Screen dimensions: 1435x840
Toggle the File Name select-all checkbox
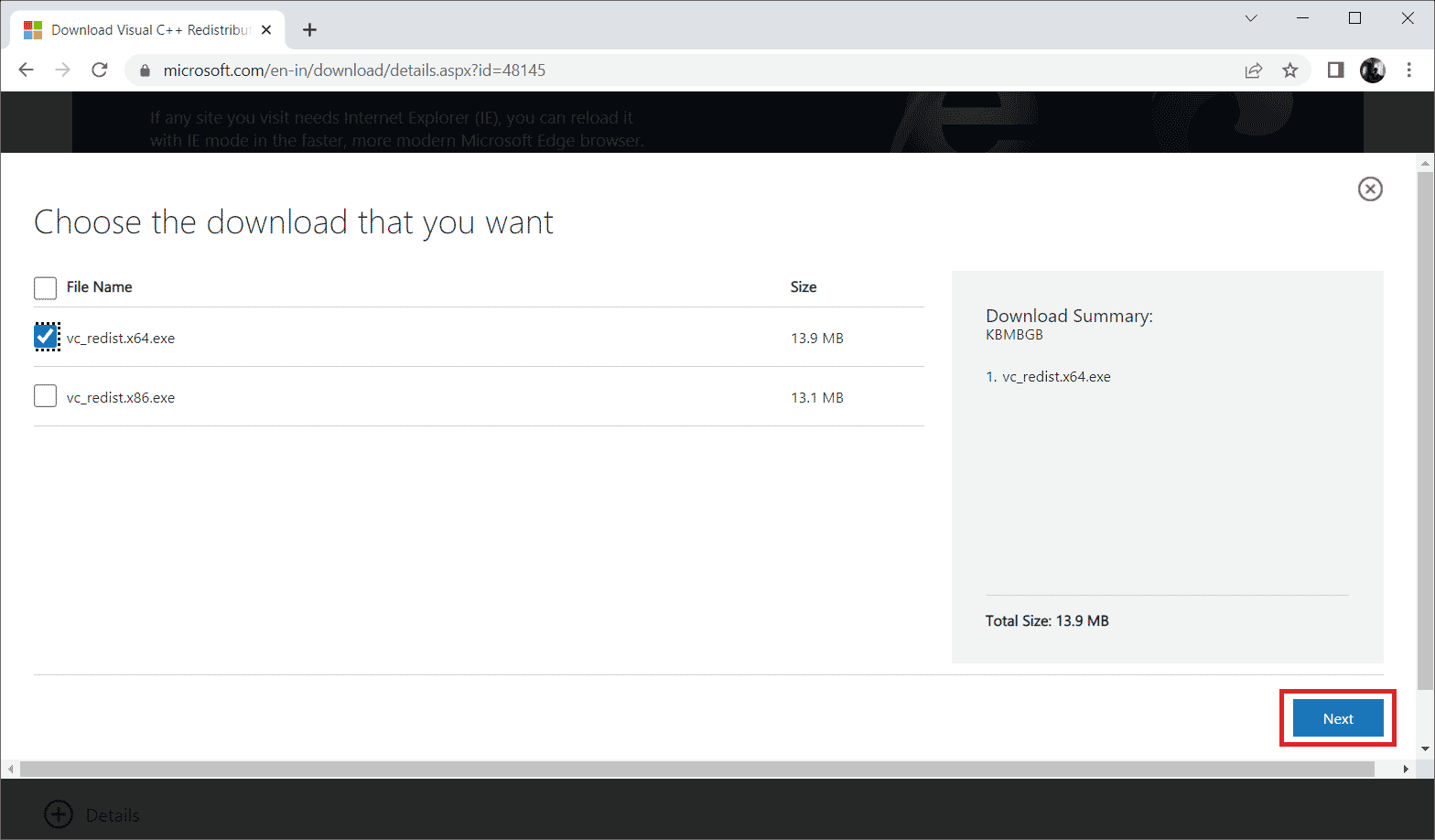pyautogui.click(x=46, y=288)
